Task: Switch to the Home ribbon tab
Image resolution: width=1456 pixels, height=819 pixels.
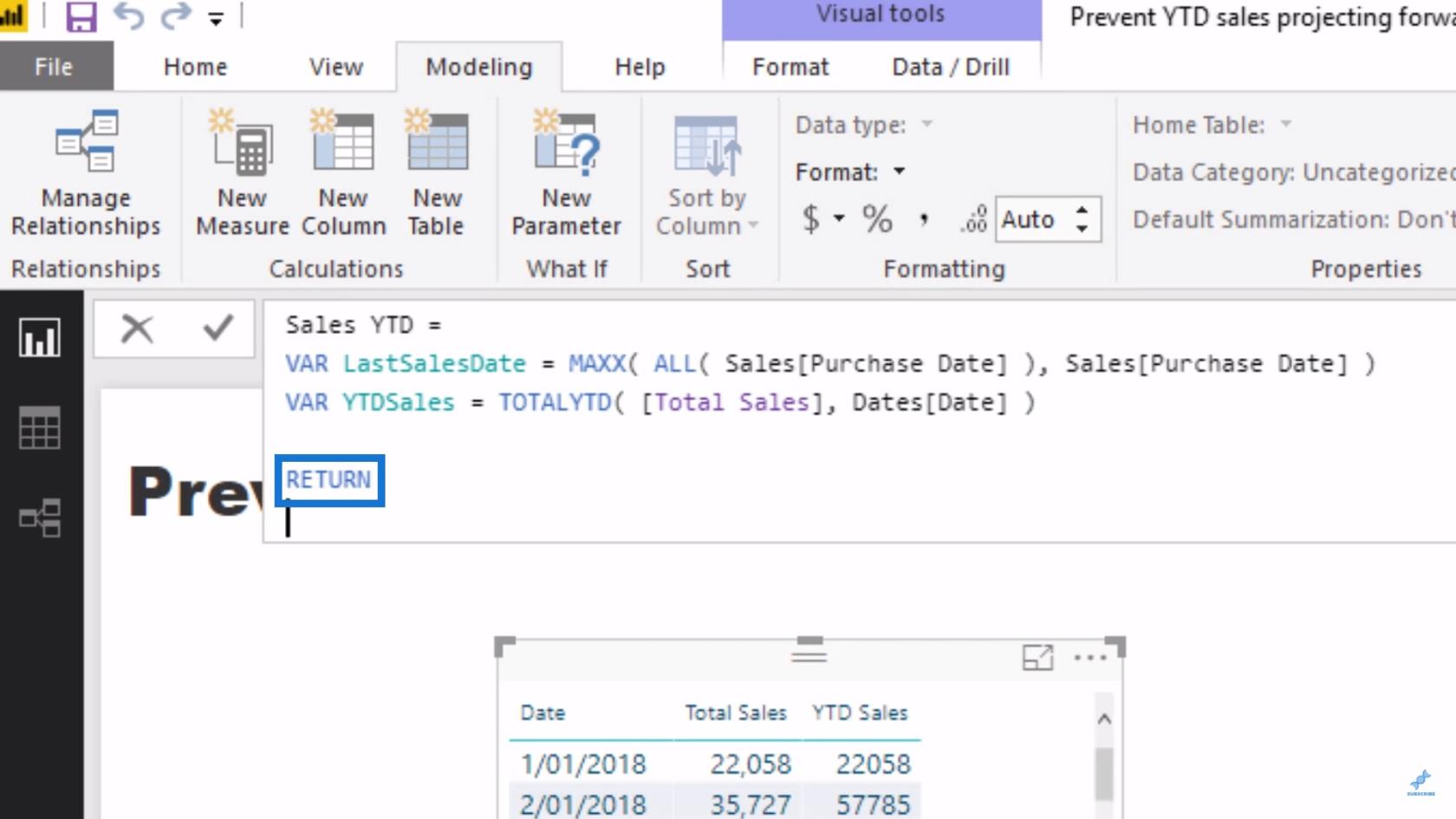Action: 195,67
